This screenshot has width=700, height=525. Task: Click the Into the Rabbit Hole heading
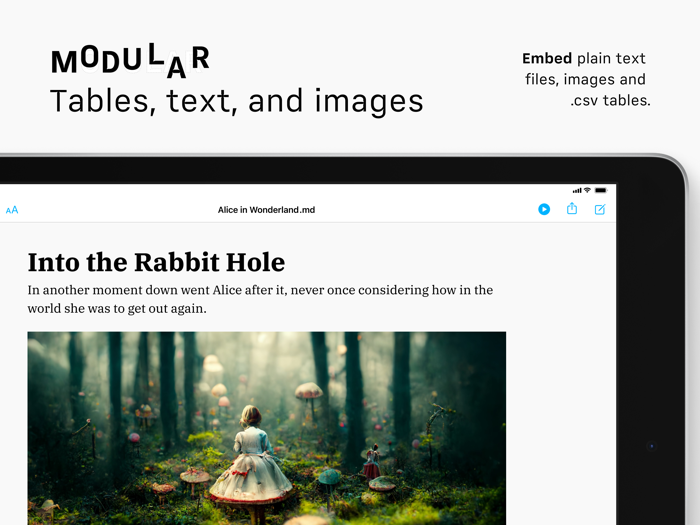click(x=156, y=262)
